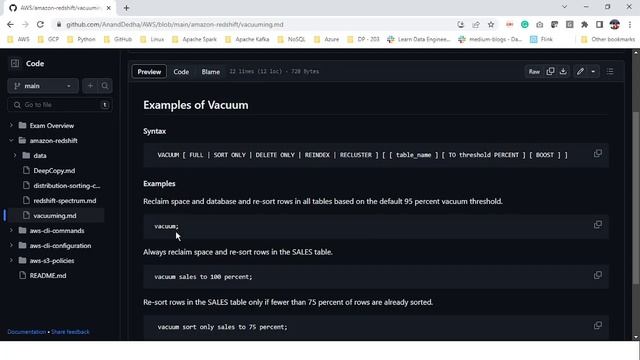Copy raw file contents icon
This screenshot has height=360, width=640.
click(550, 71)
